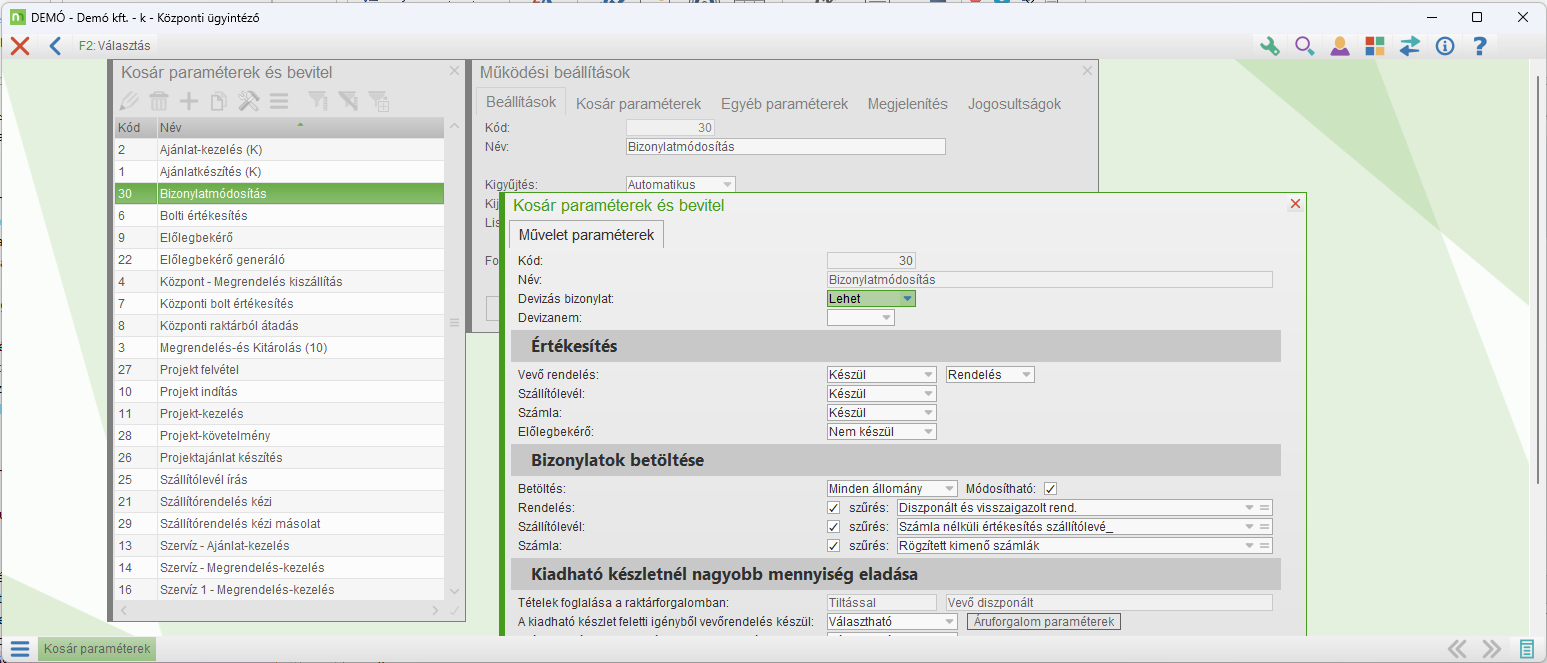Open the Vevő rendelés Készül dropdown
Image resolution: width=1547 pixels, height=663 pixels.
(881, 374)
